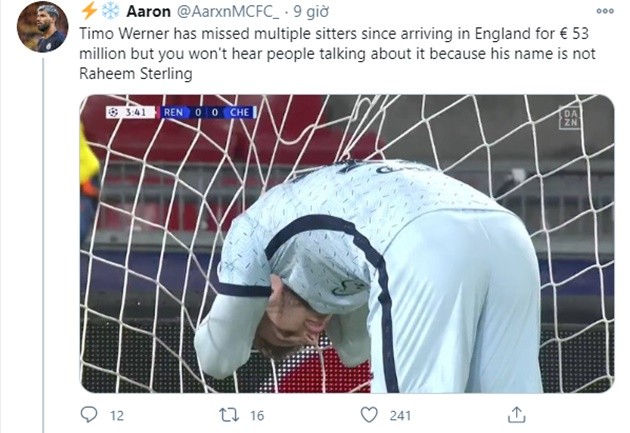This screenshot has height=433, width=630.
Task: Click the REN team label on the scoreboard
Action: (x=174, y=112)
